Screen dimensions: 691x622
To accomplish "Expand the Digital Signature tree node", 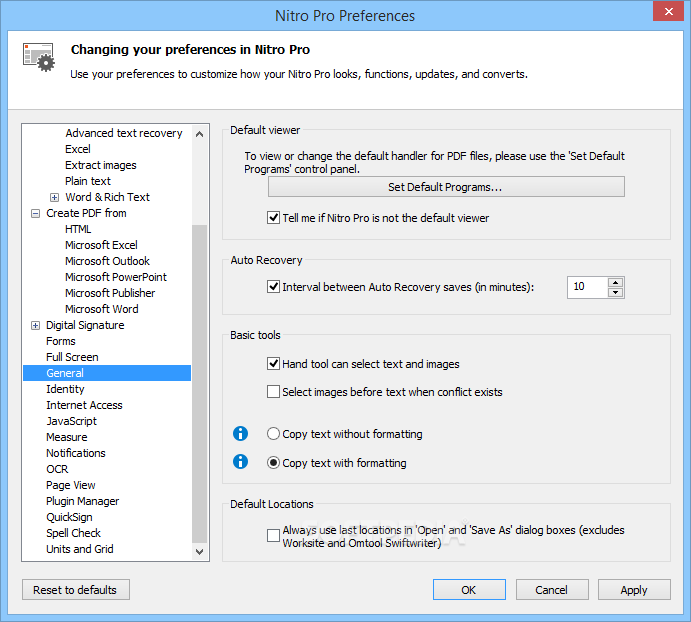I will [35, 325].
